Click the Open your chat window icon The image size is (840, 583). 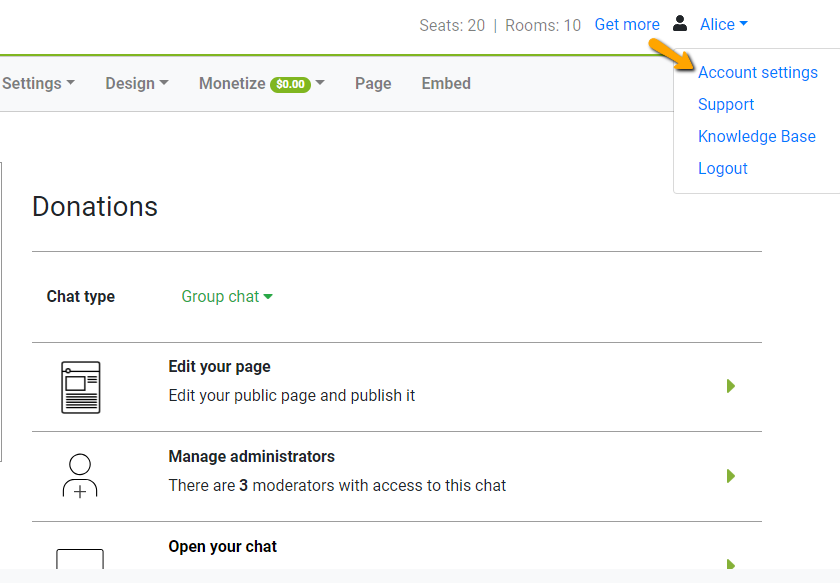tap(80, 560)
